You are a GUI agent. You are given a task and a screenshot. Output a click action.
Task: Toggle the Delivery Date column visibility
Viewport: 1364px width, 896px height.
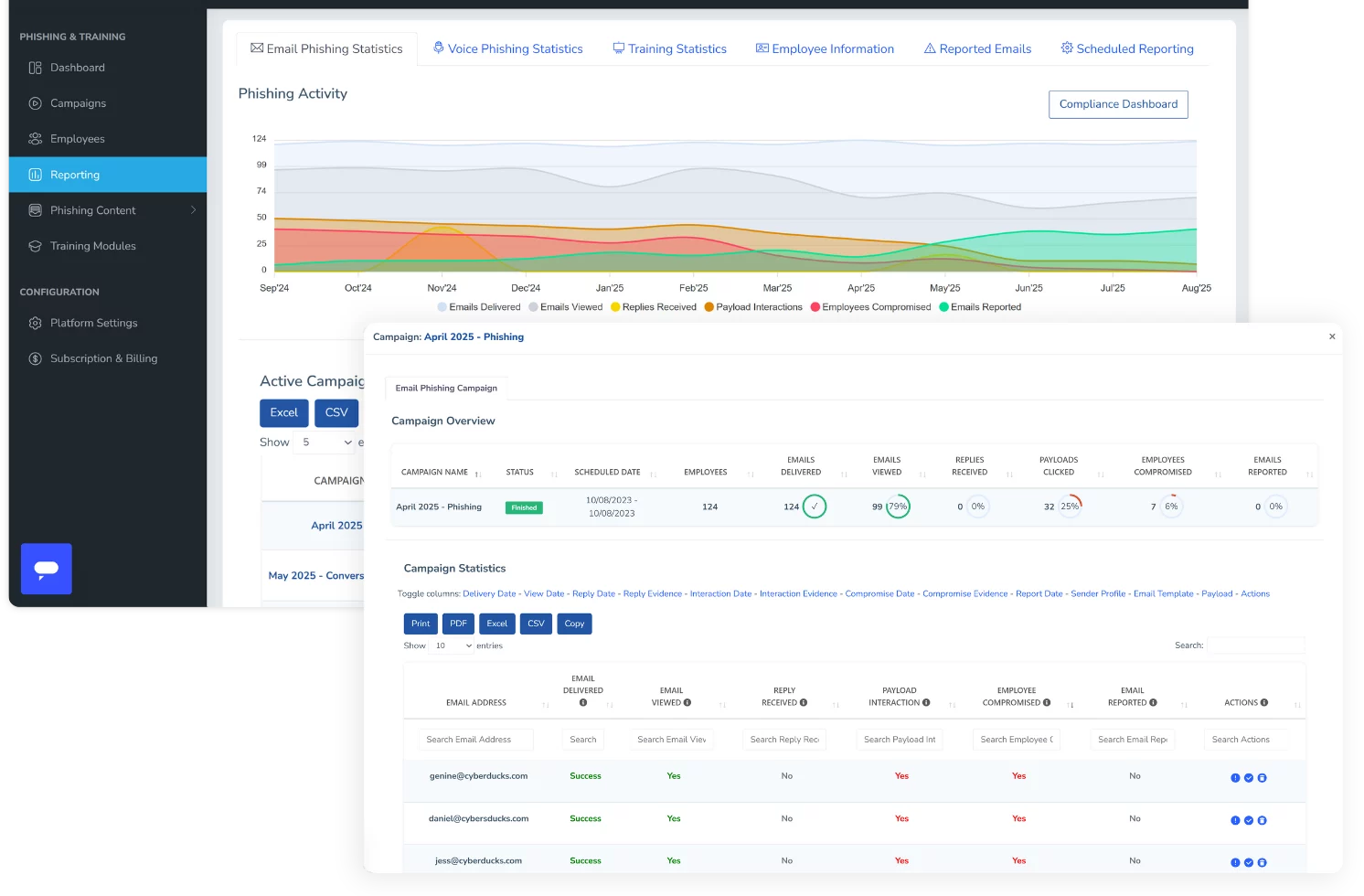click(489, 594)
